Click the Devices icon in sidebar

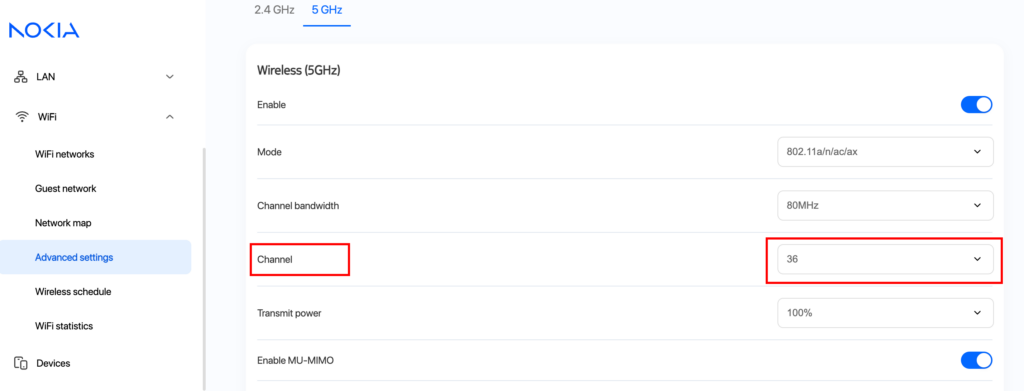[20, 364]
